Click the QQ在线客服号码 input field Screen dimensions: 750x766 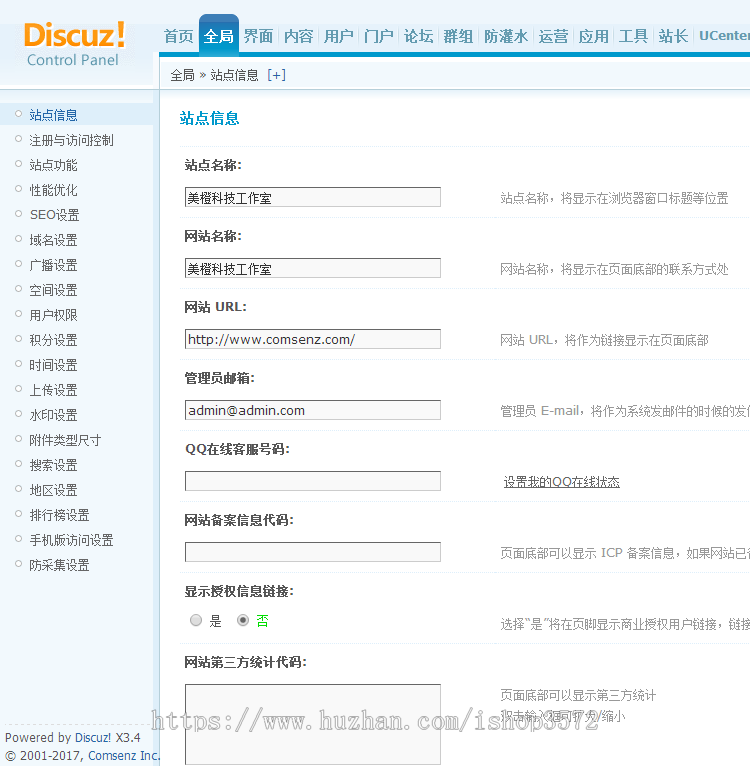point(313,481)
